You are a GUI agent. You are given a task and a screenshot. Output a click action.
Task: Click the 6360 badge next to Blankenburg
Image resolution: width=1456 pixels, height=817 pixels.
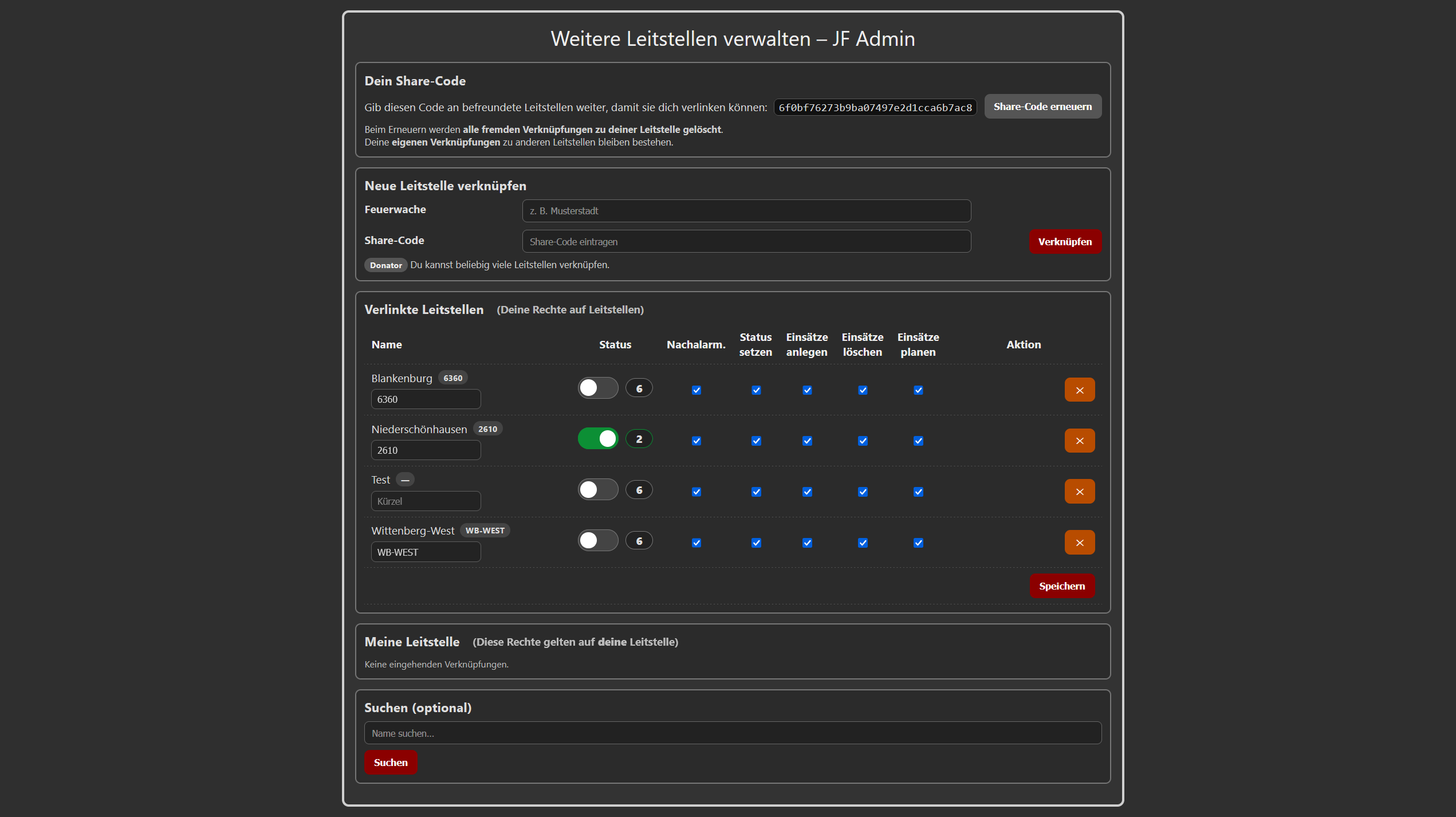pos(452,378)
